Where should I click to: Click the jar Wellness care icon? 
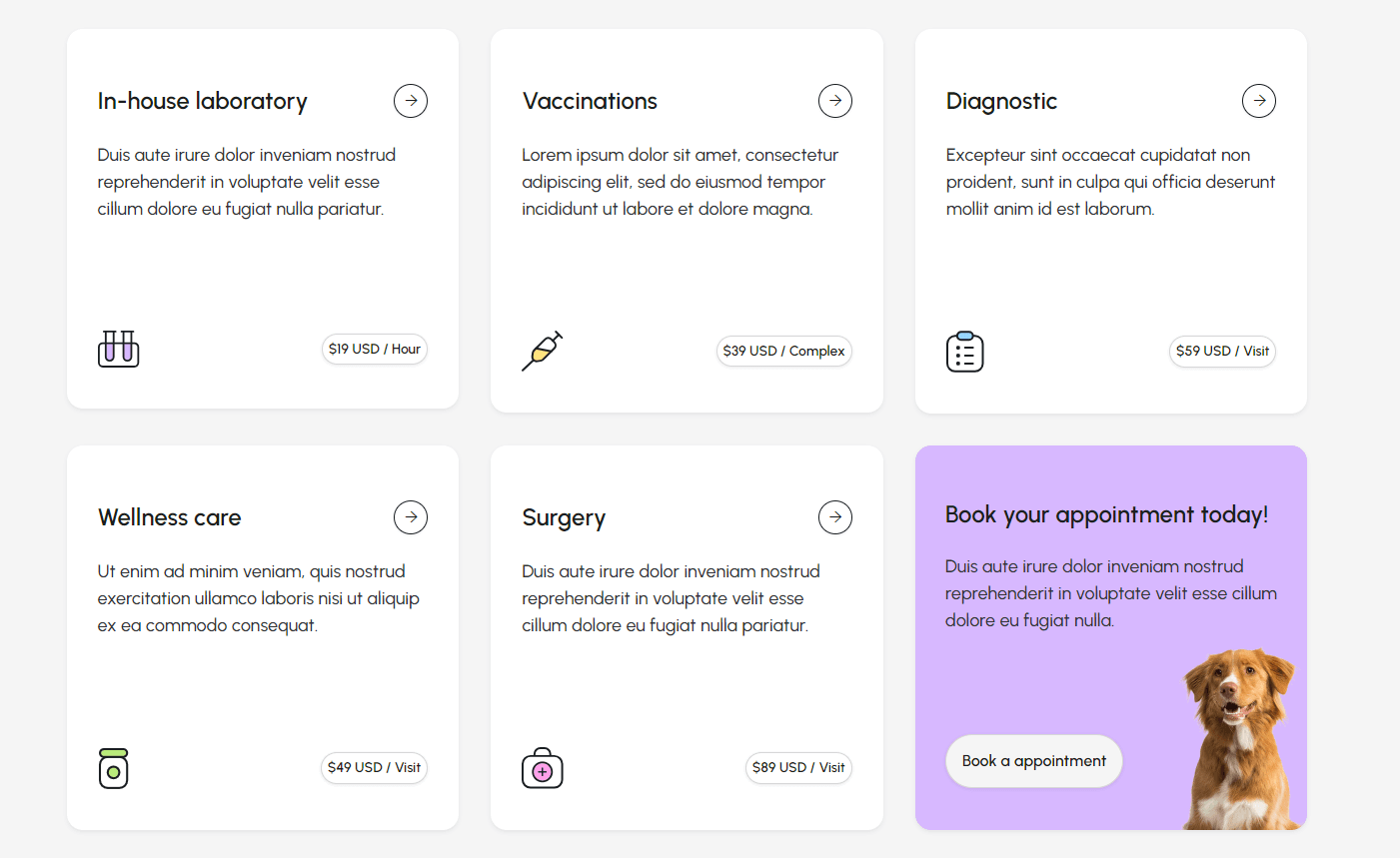[x=113, y=768]
